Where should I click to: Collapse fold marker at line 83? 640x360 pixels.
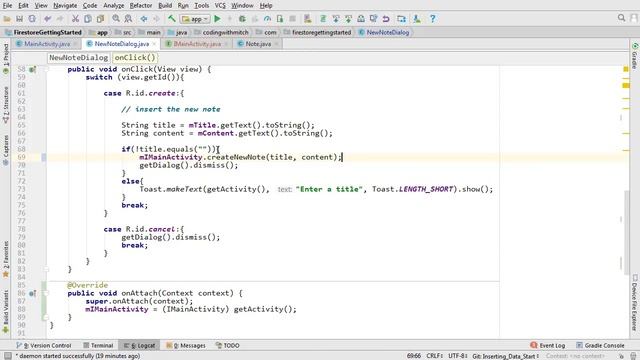coord(46,269)
